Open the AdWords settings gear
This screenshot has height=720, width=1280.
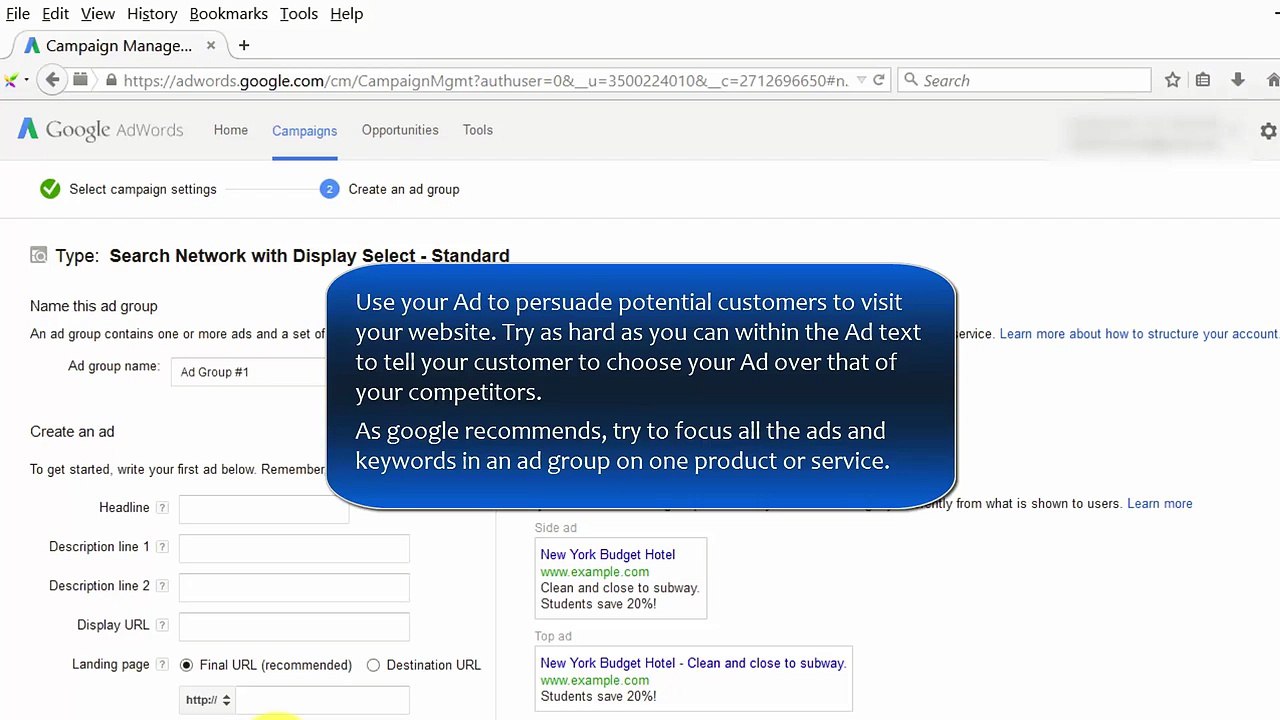click(x=1268, y=131)
